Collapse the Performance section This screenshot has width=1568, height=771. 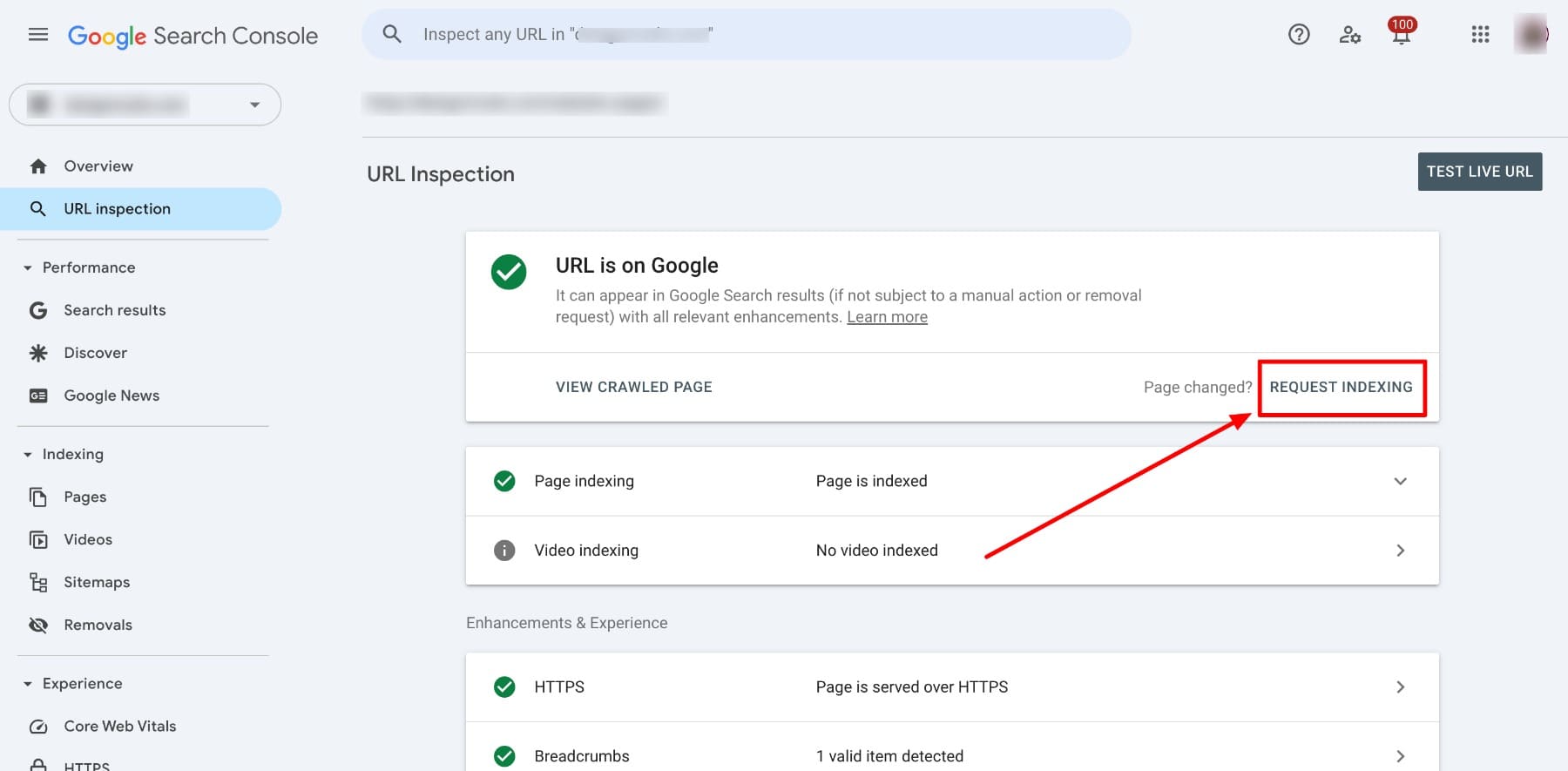tap(28, 268)
